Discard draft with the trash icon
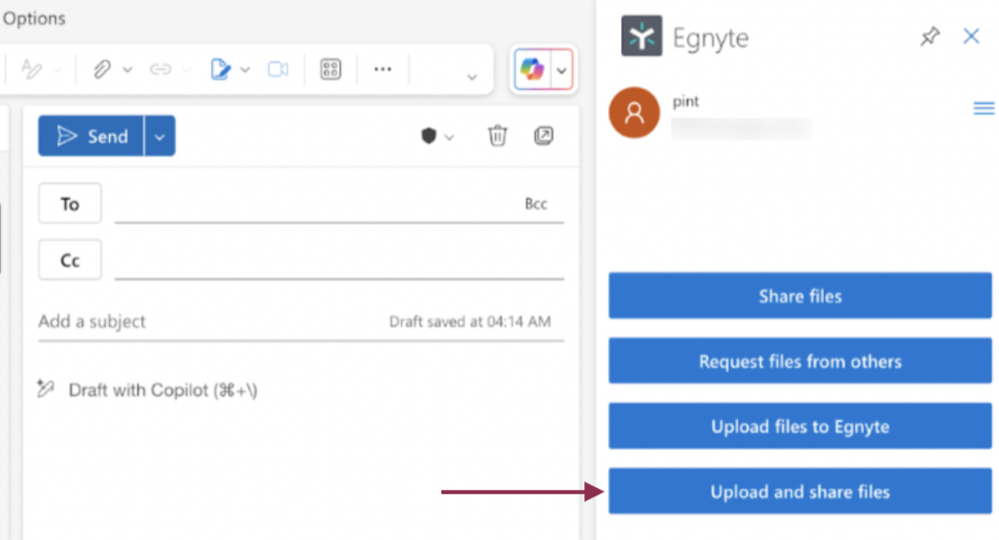Image resolution: width=999 pixels, height=540 pixels. (497, 136)
